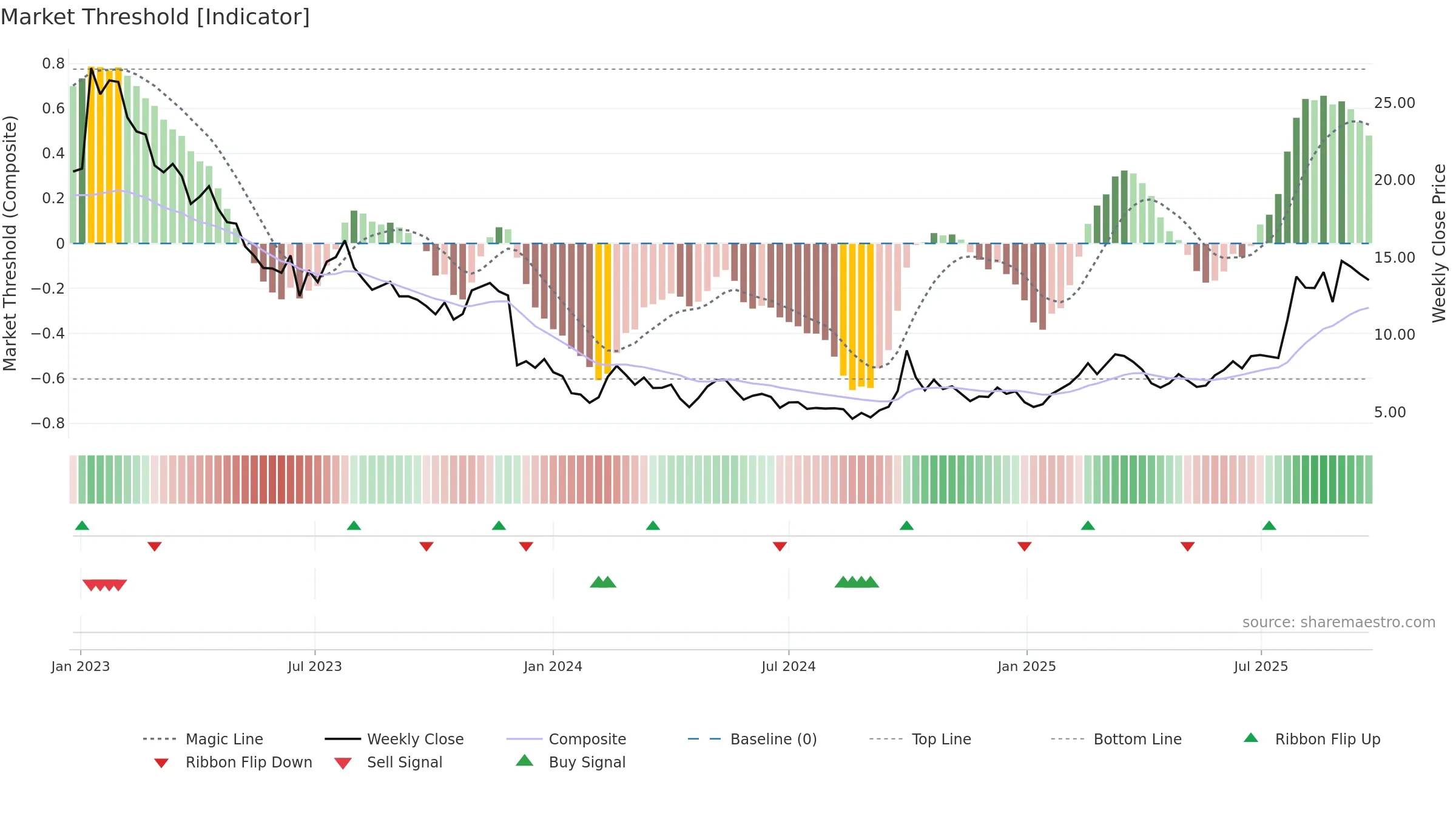Select the Feb 2023 ribbon flip down marker
This screenshot has width=1456, height=819.
click(155, 547)
